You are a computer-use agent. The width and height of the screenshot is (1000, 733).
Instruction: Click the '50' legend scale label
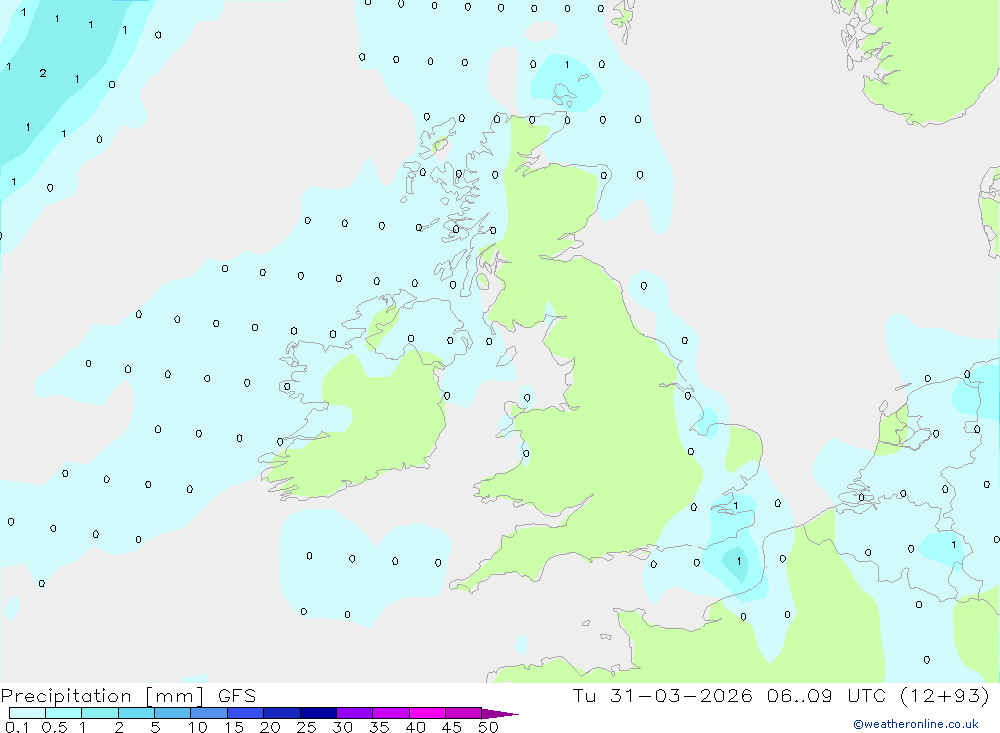[x=488, y=727]
